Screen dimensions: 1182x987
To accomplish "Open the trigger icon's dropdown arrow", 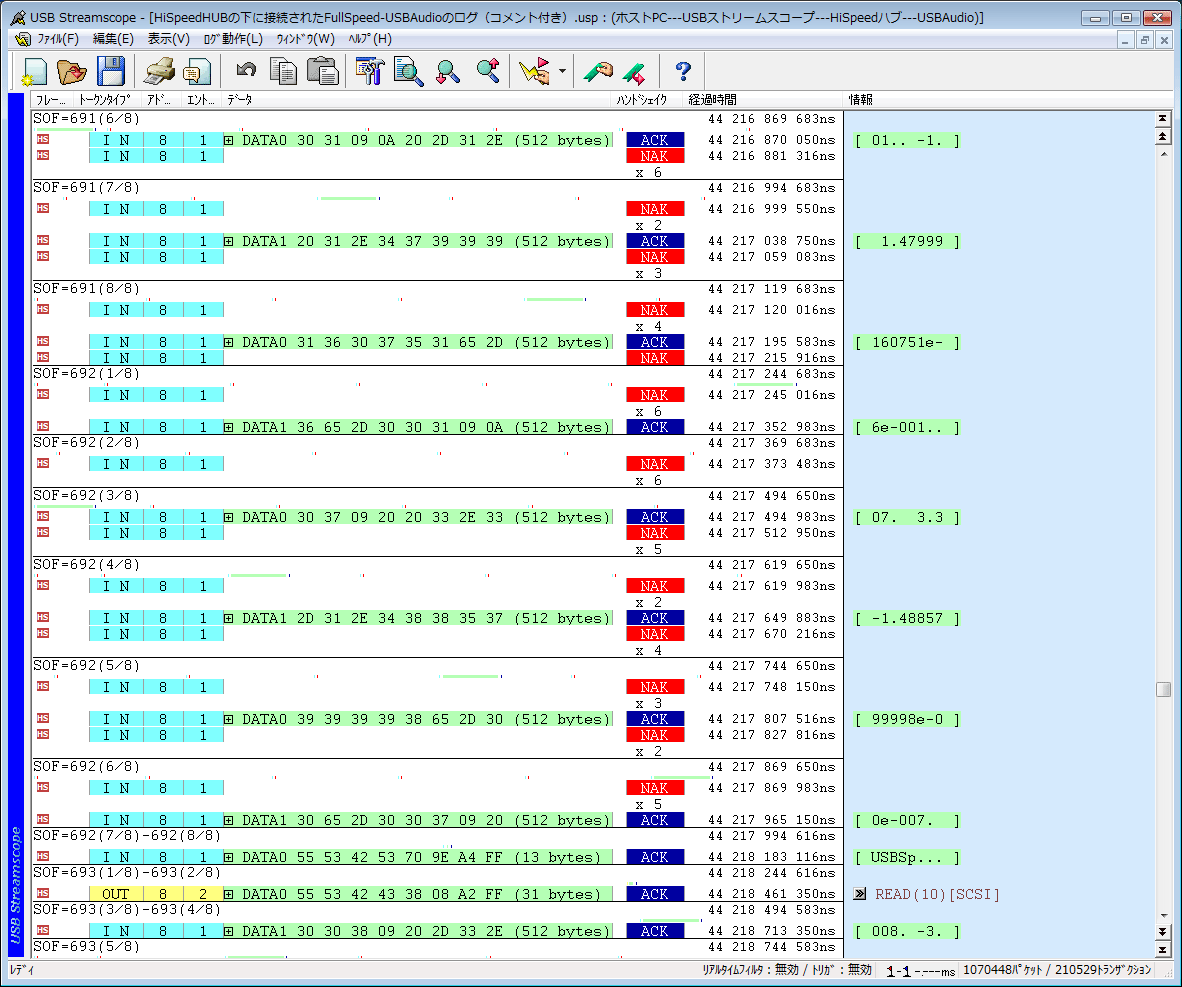I will click(562, 72).
